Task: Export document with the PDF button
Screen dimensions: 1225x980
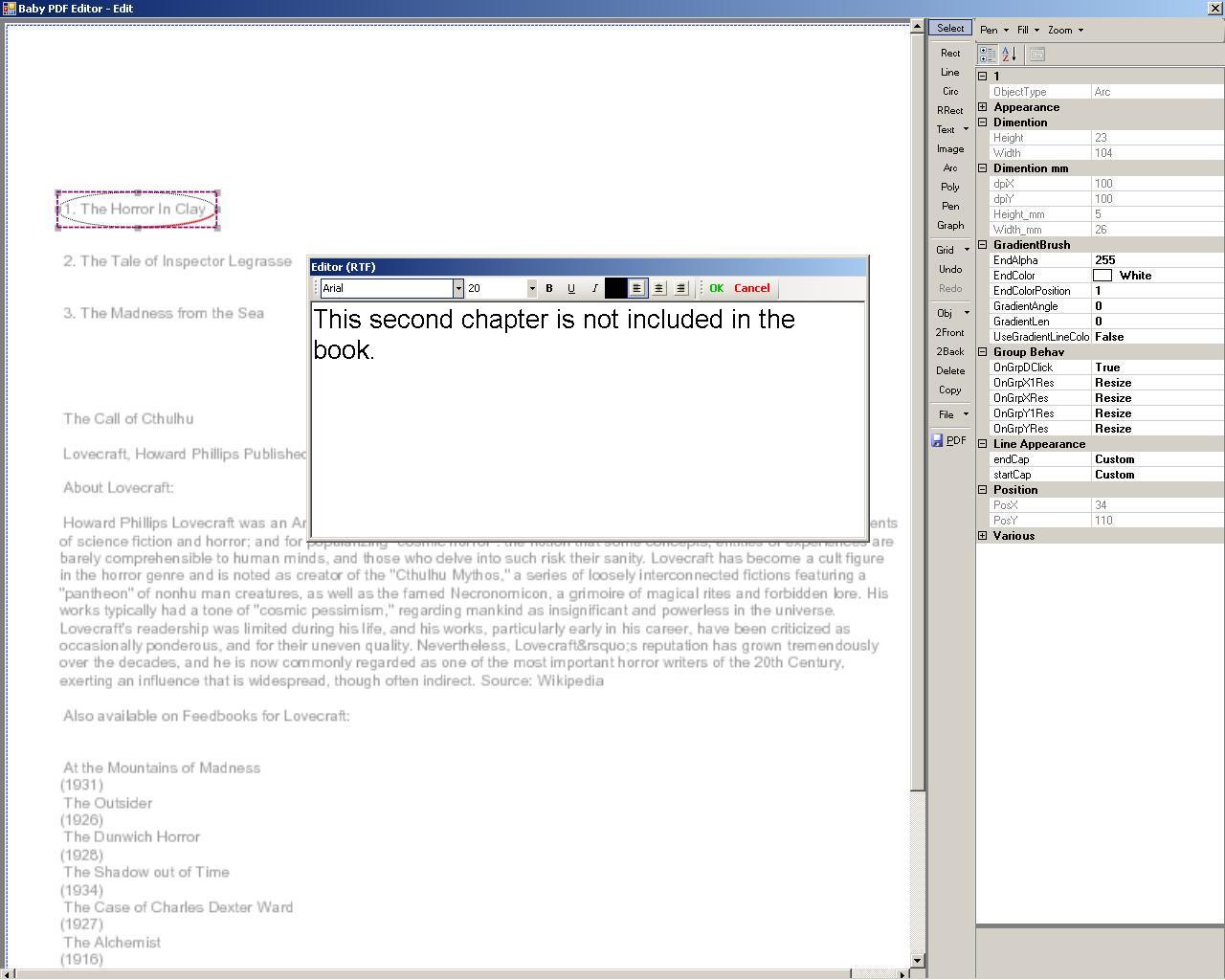Action: (x=949, y=440)
